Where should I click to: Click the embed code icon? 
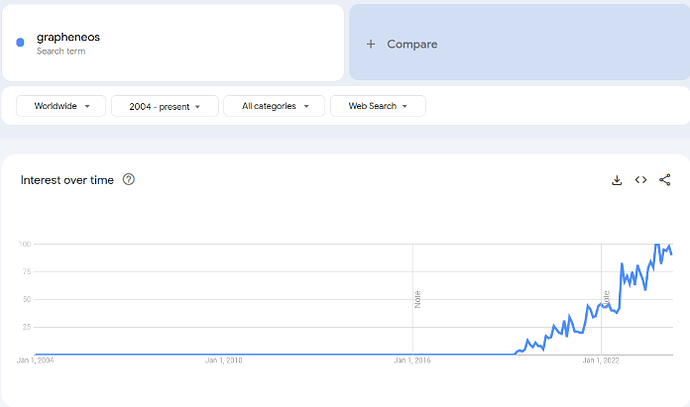(x=641, y=180)
